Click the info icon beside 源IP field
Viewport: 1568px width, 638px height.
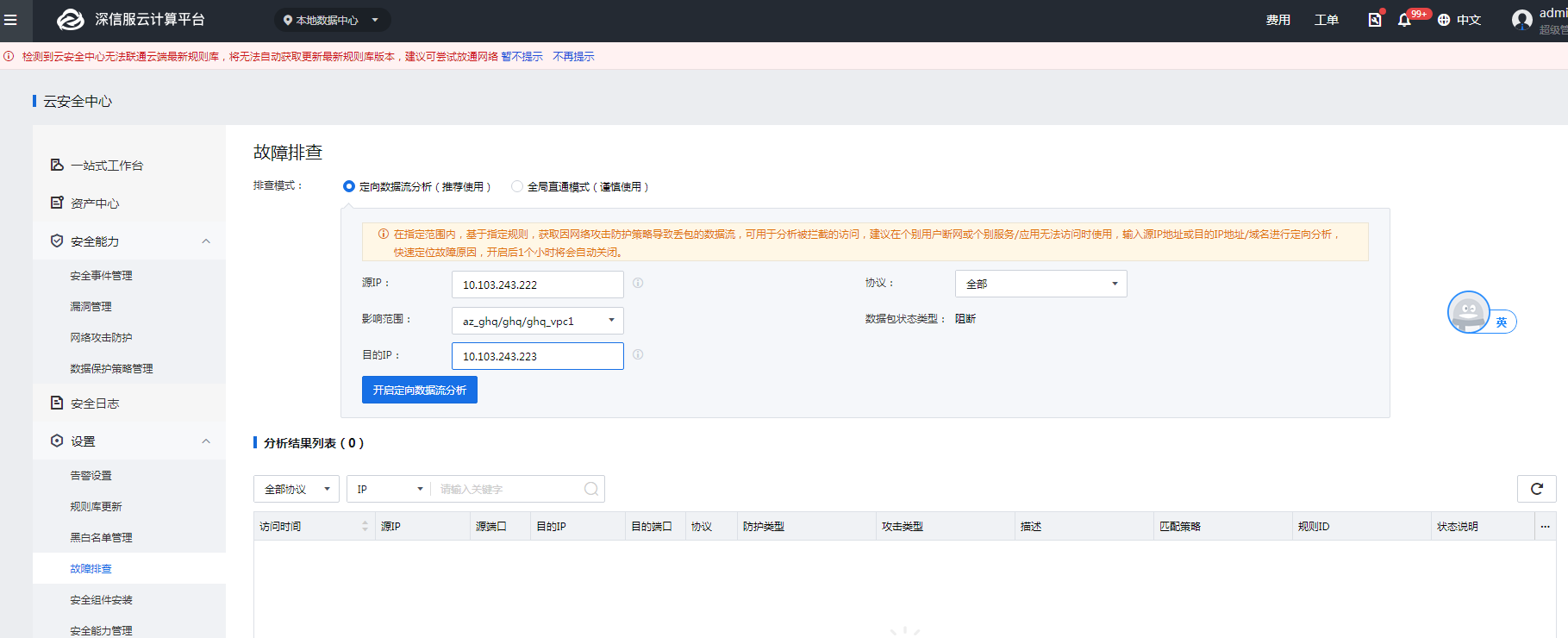[x=638, y=283]
